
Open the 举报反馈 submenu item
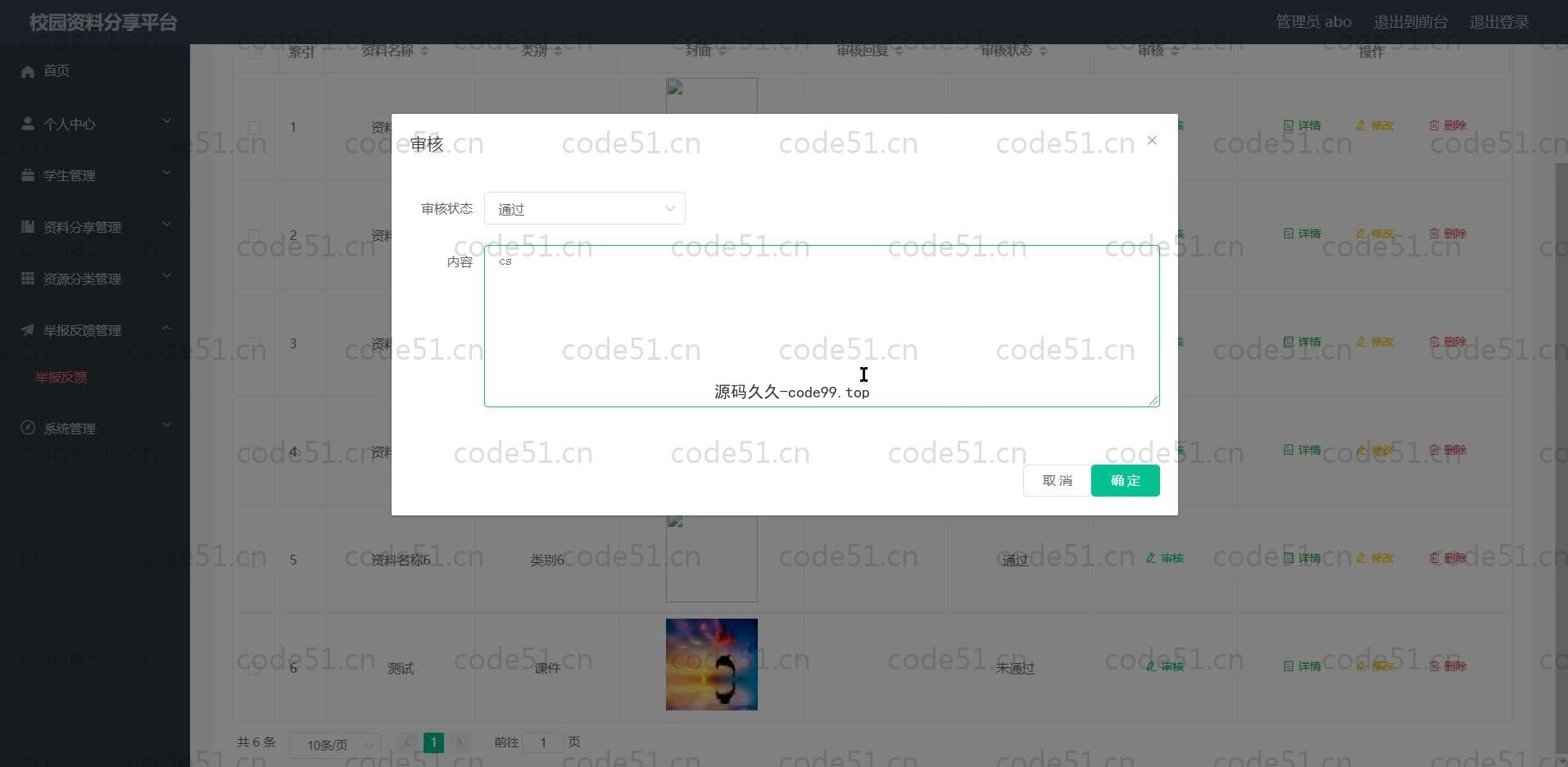click(61, 377)
